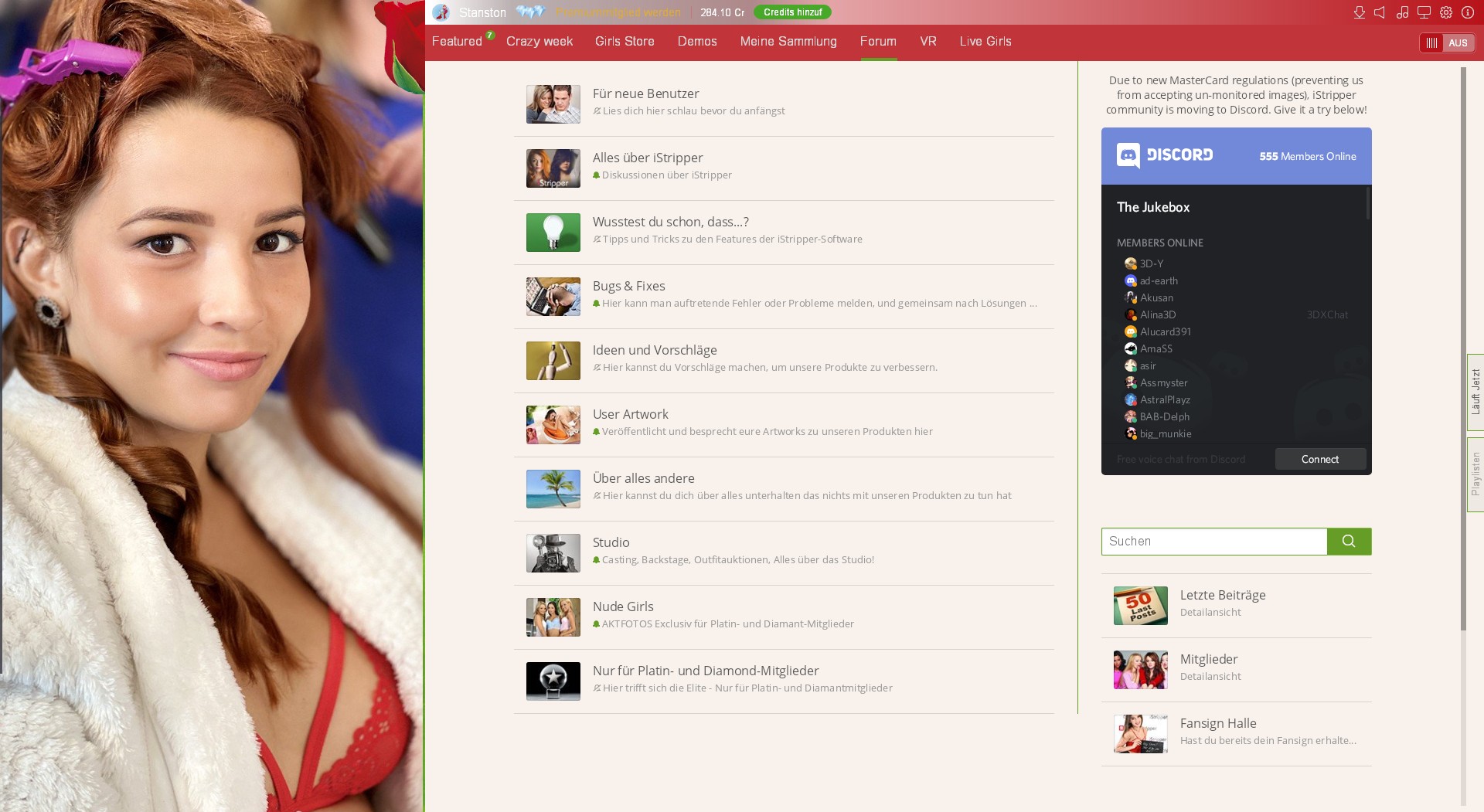Open settings gear icon
This screenshot has height=812, width=1484.
(x=1446, y=12)
